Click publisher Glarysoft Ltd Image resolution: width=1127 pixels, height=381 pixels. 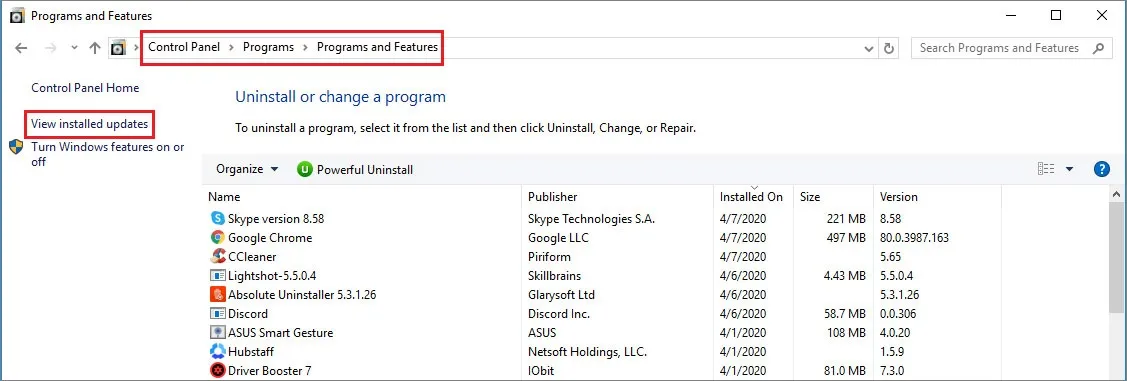point(561,295)
